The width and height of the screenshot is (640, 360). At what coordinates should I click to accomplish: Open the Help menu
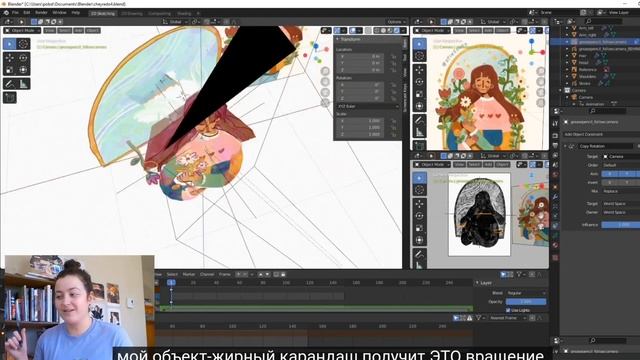point(76,13)
